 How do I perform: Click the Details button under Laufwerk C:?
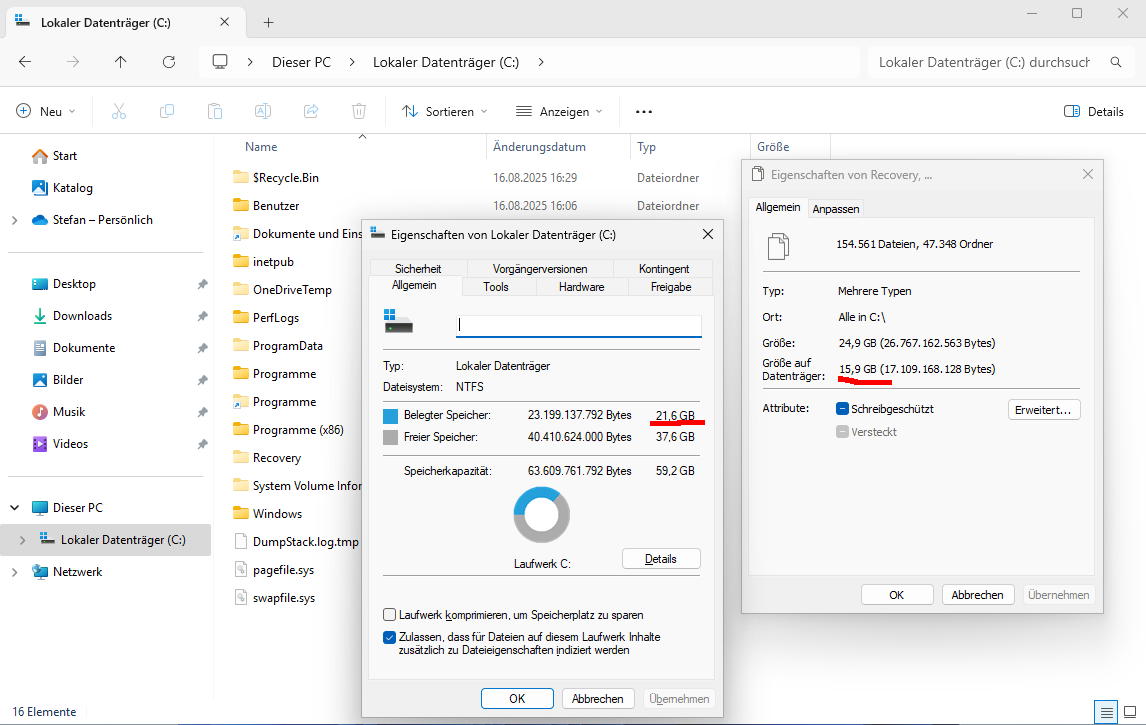tap(660, 559)
